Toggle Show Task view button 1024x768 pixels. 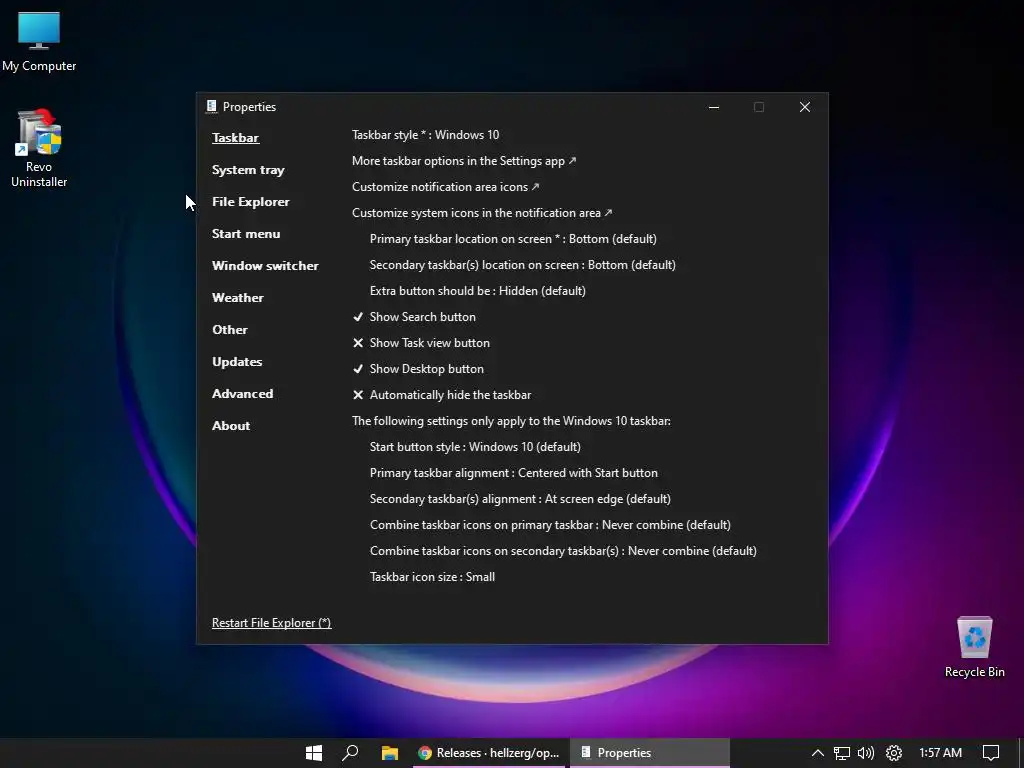click(x=422, y=343)
